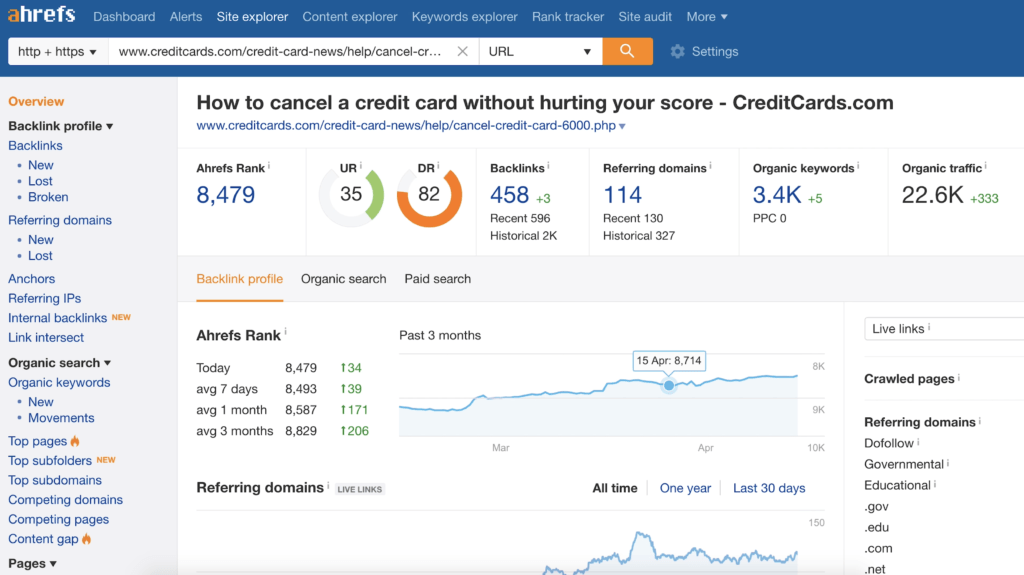Click the info icon next to Ahrefs Rank metric
Image resolution: width=1024 pixels, height=575 pixels.
pyautogui.click(x=269, y=166)
